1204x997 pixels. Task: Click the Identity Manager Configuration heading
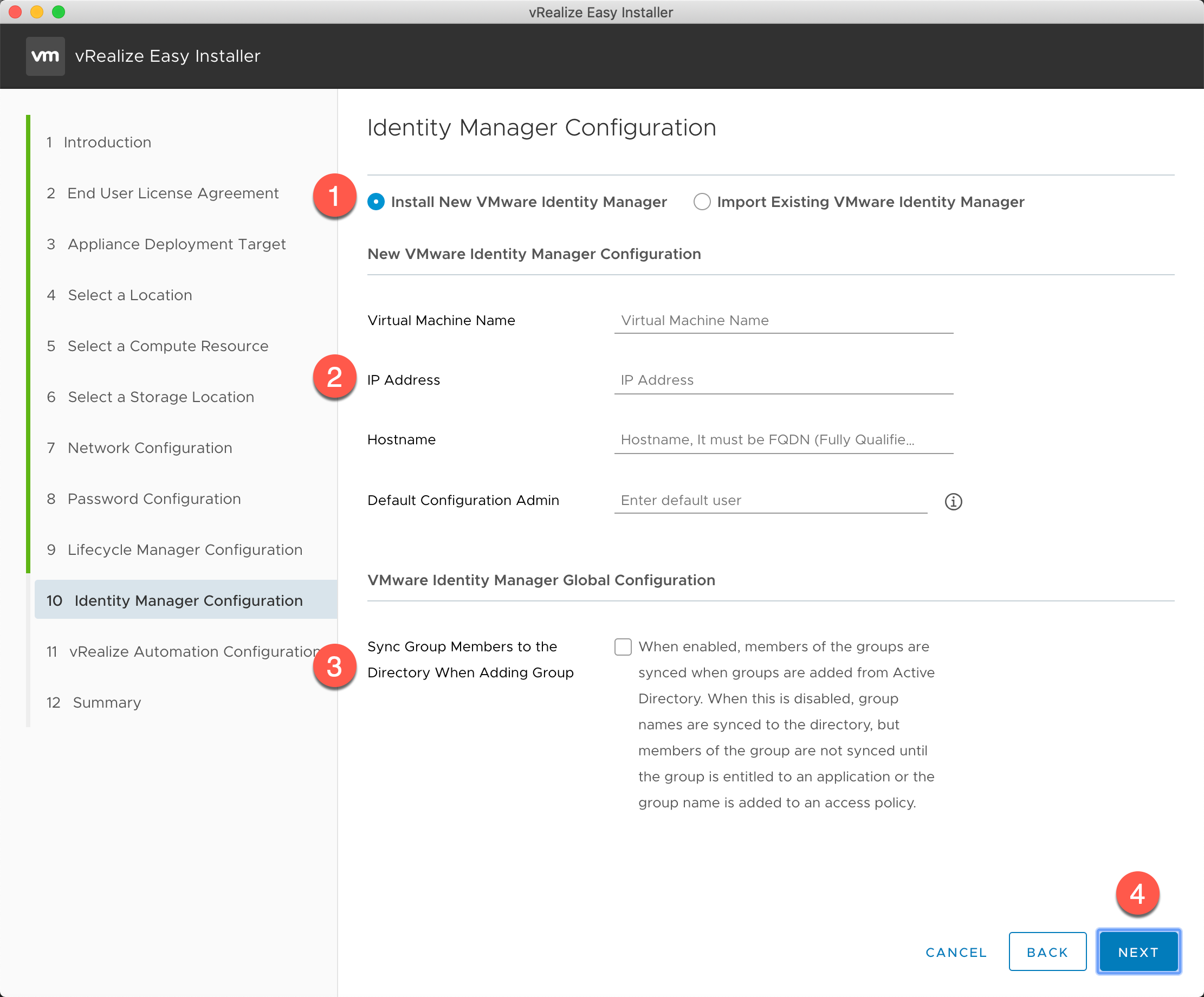coord(542,127)
